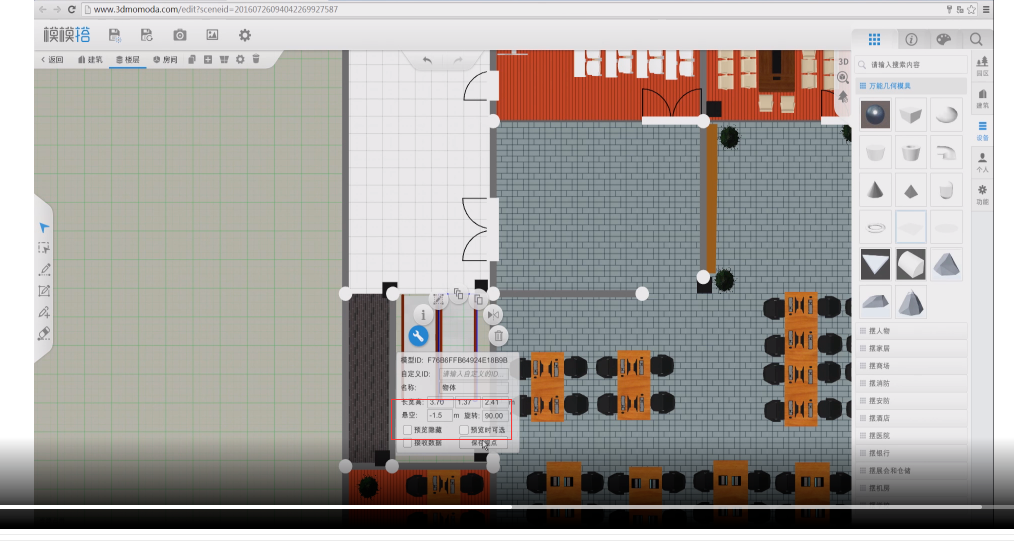The height and width of the screenshot is (542, 1014).
Task: Click the add floor plus icon
Action: [208, 60]
